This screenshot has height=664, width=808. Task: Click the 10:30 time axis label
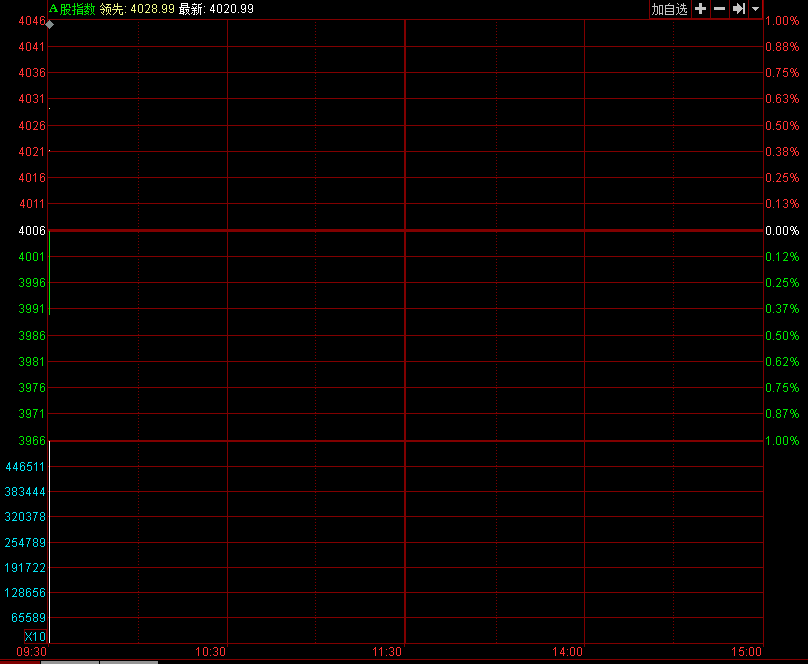click(209, 652)
